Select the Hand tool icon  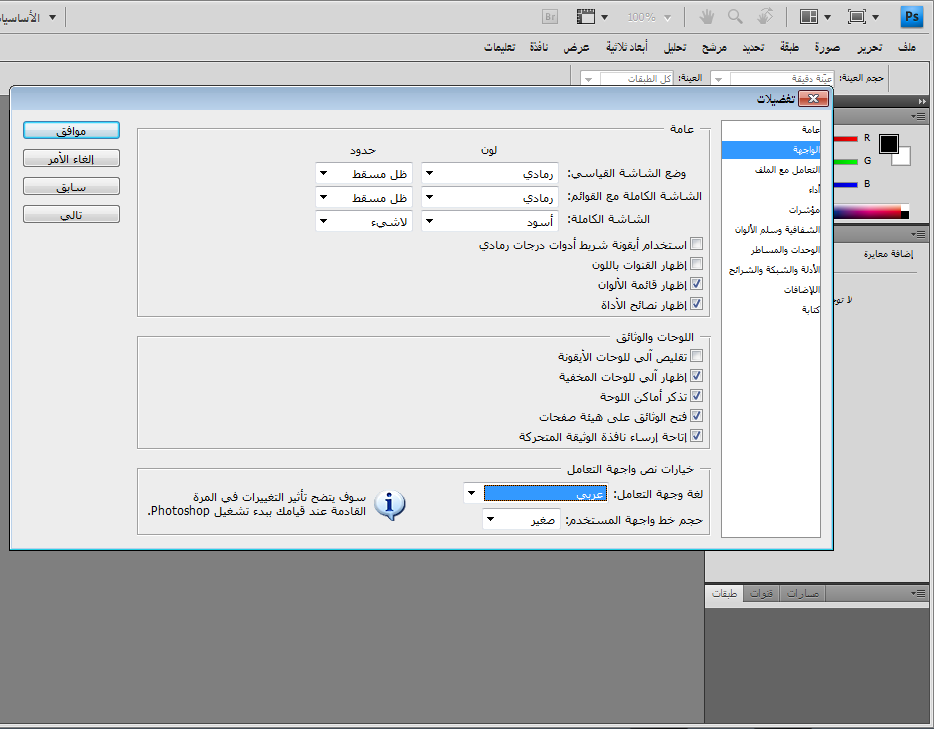[x=706, y=17]
